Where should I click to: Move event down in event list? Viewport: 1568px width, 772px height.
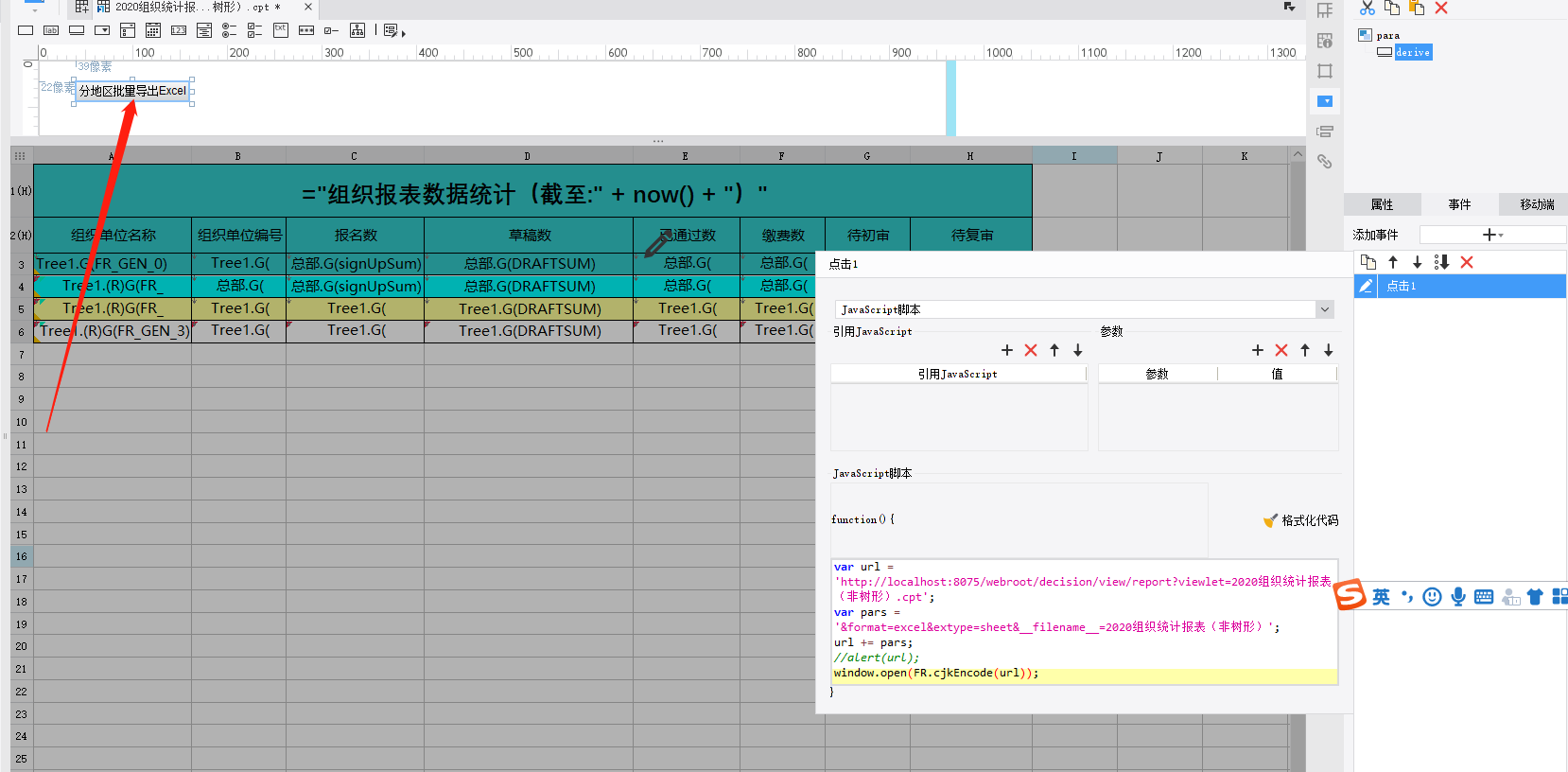click(1417, 262)
